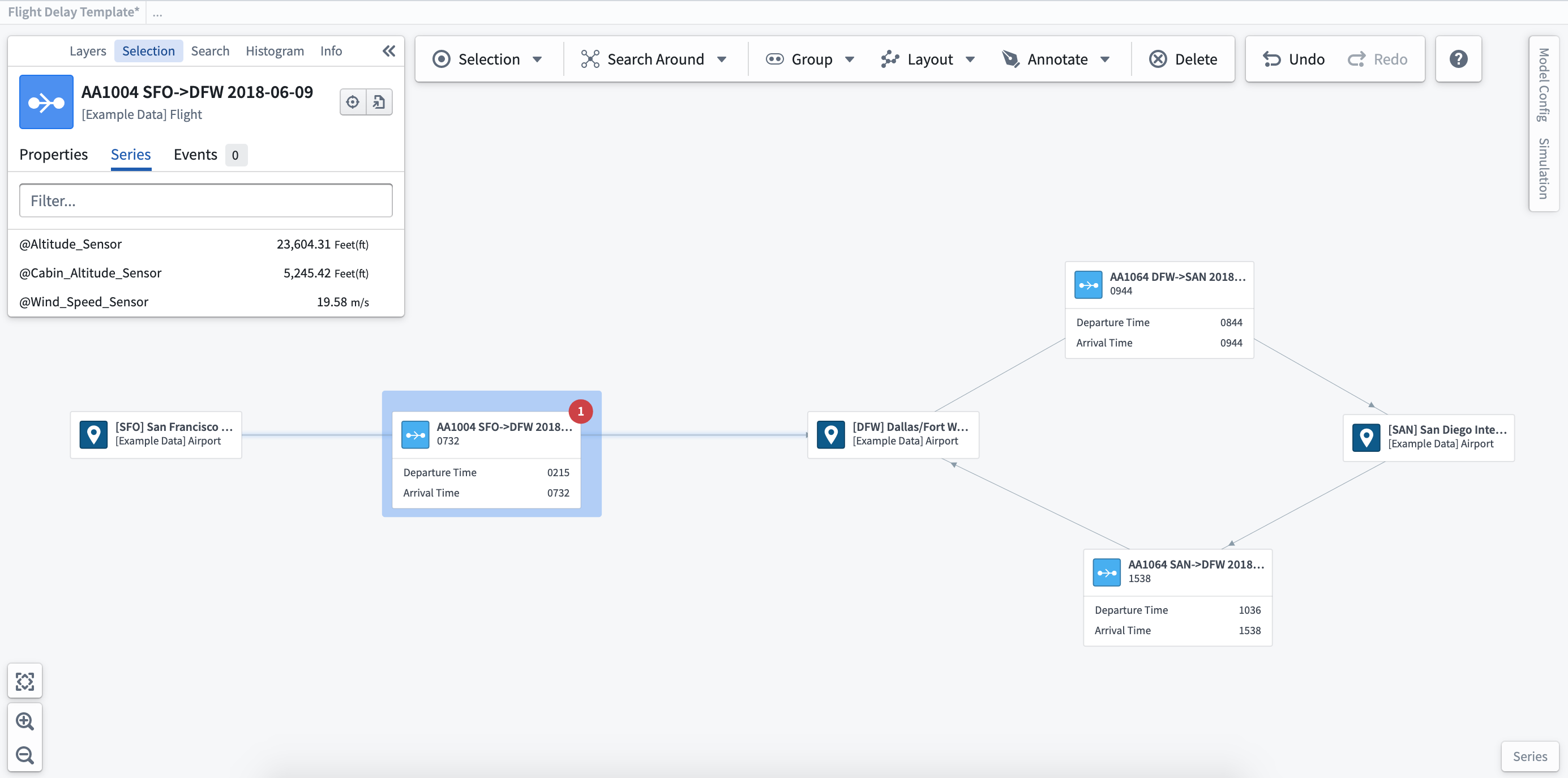Select the @Wind_Speed_Sensor series row
The image size is (1568, 778).
205,302
